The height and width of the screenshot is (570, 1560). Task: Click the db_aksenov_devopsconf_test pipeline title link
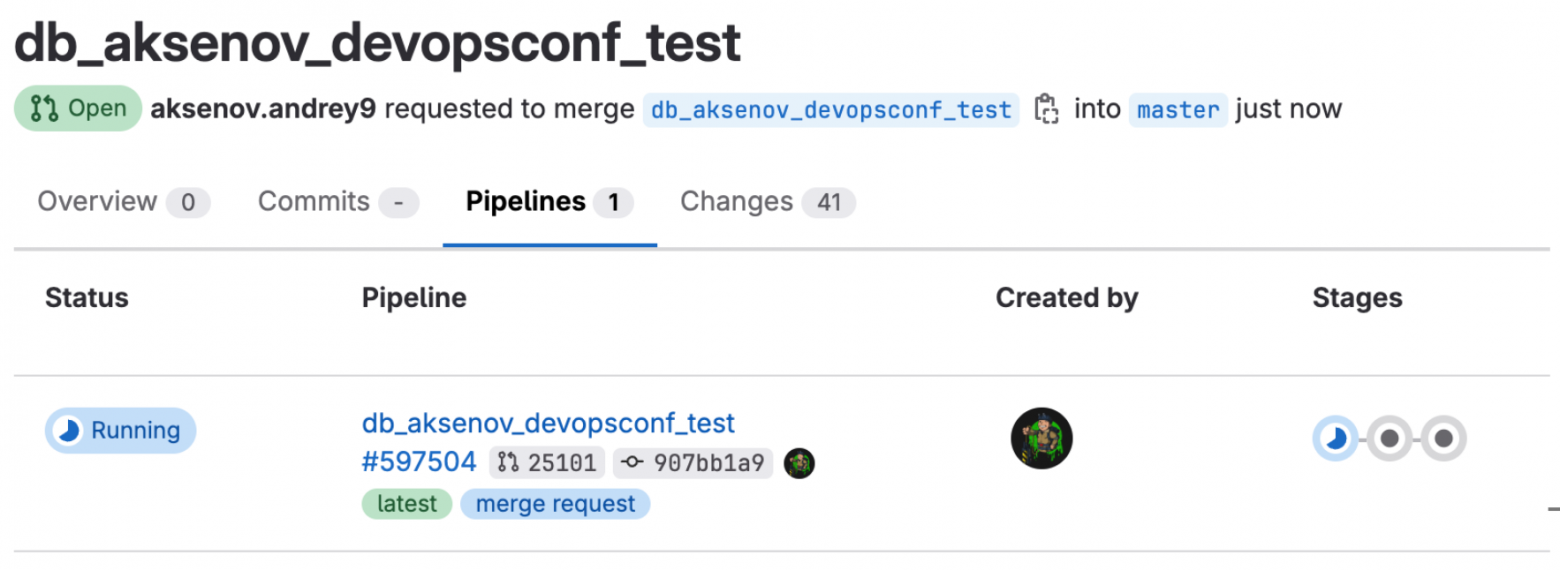click(548, 423)
